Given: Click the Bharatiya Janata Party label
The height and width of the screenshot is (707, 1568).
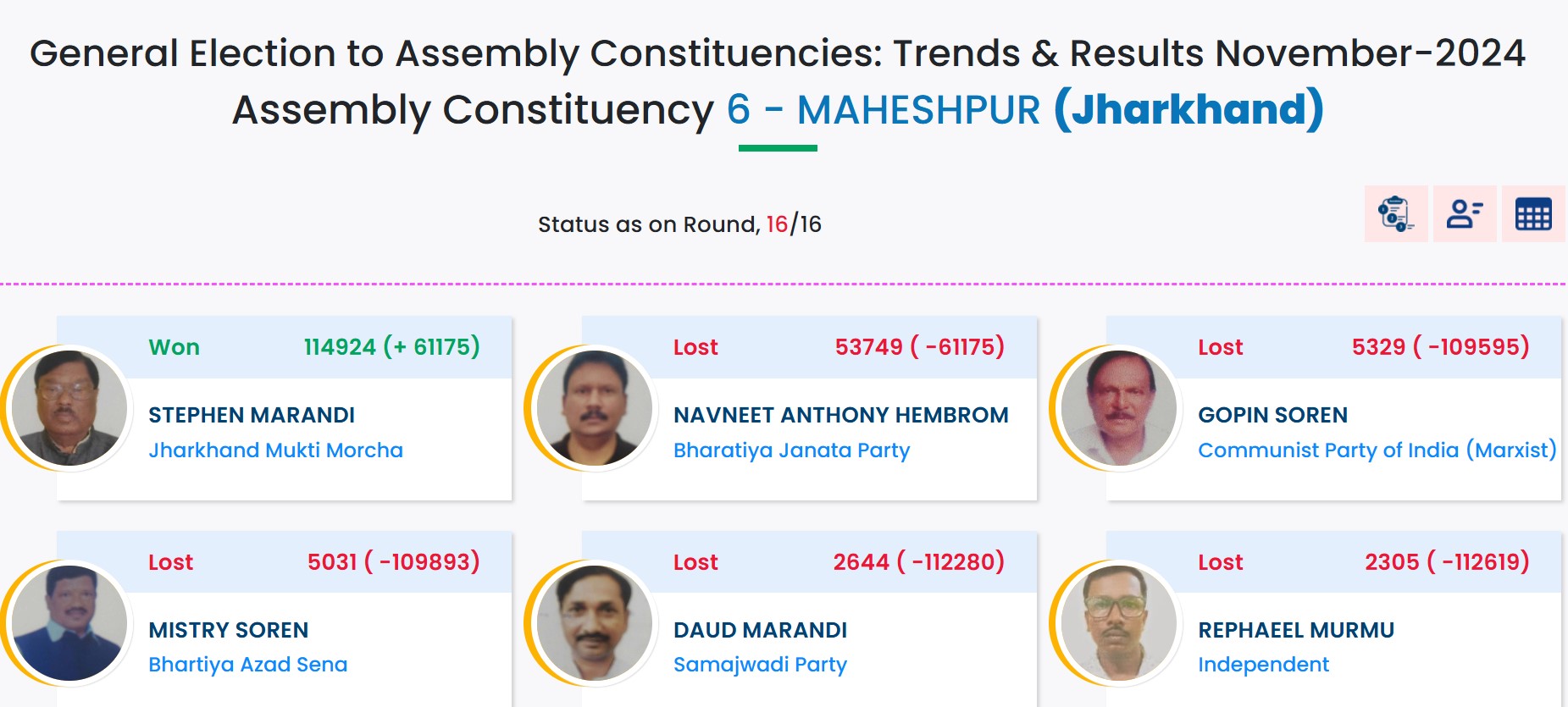Looking at the screenshot, I should point(791,450).
